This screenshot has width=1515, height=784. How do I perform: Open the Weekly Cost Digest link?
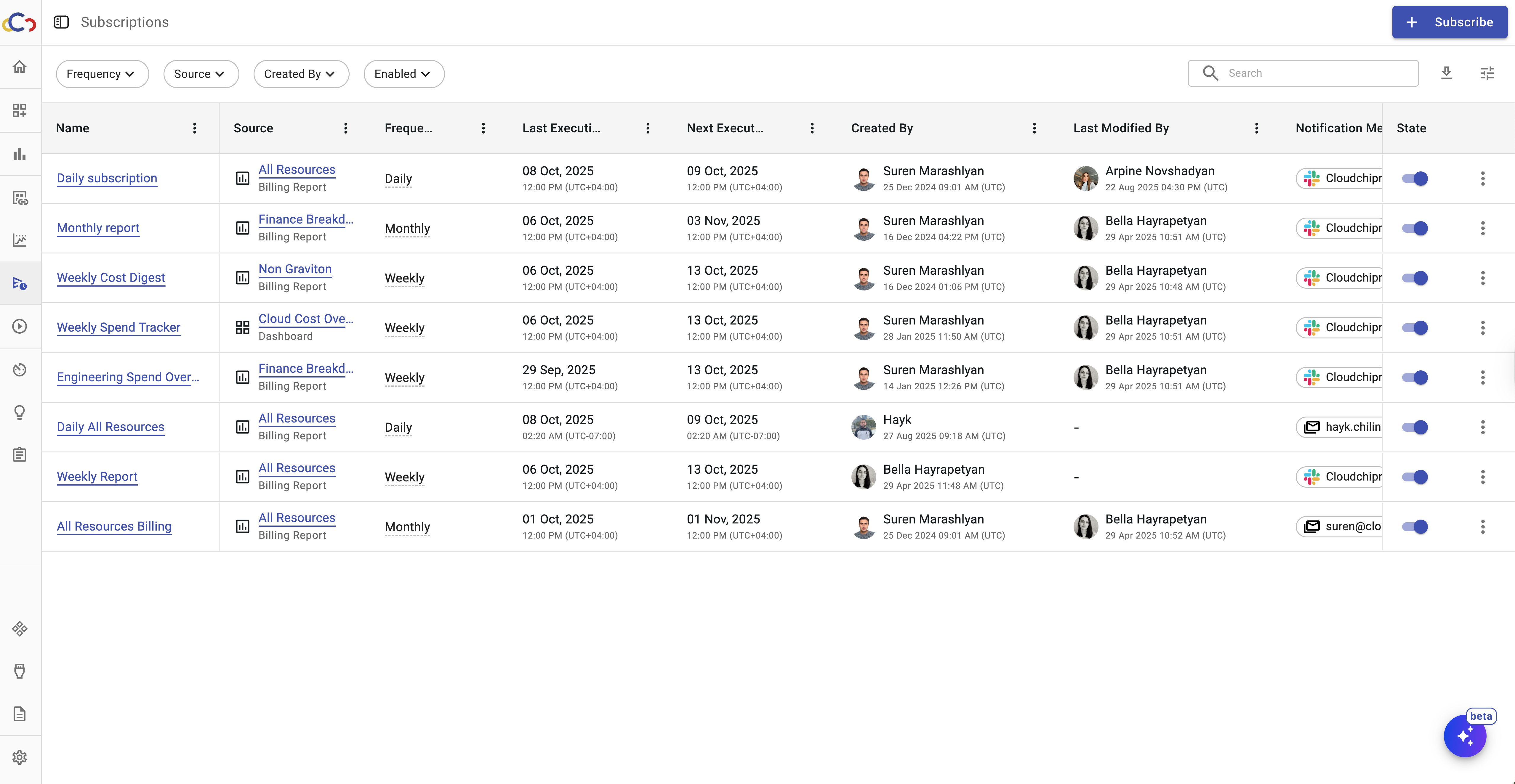point(110,277)
